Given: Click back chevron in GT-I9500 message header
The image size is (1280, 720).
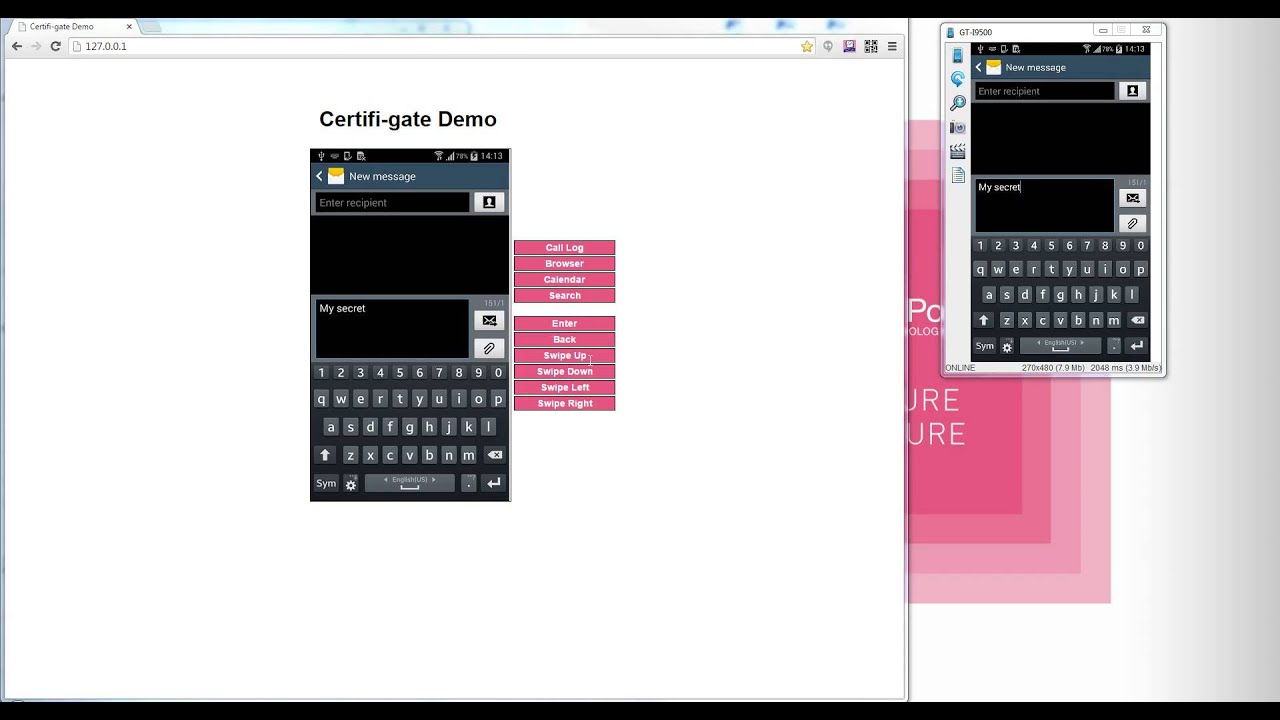Looking at the screenshot, I should [x=979, y=67].
